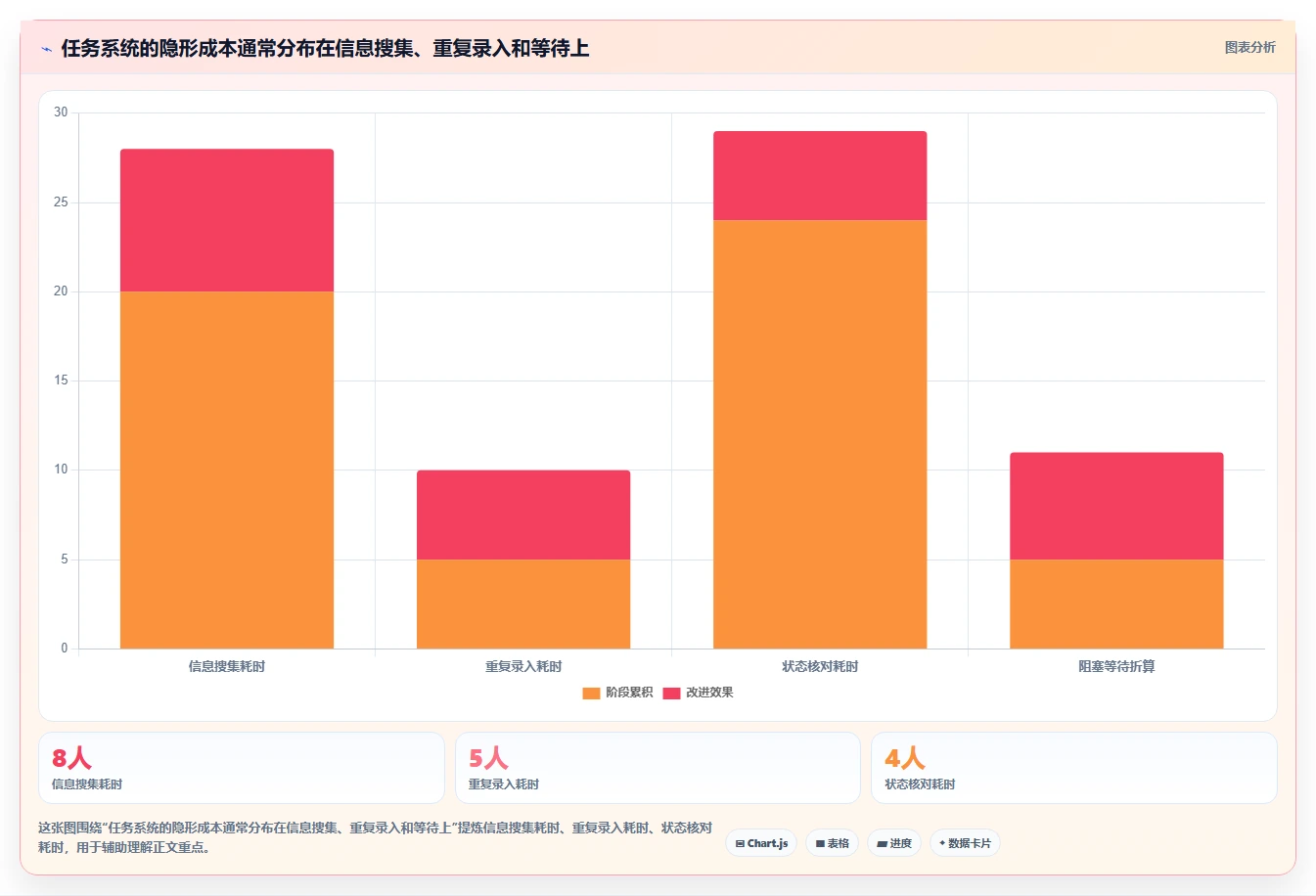Click the icon inside the 表格 chip
Viewport: 1316px width, 896px height.
[820, 843]
